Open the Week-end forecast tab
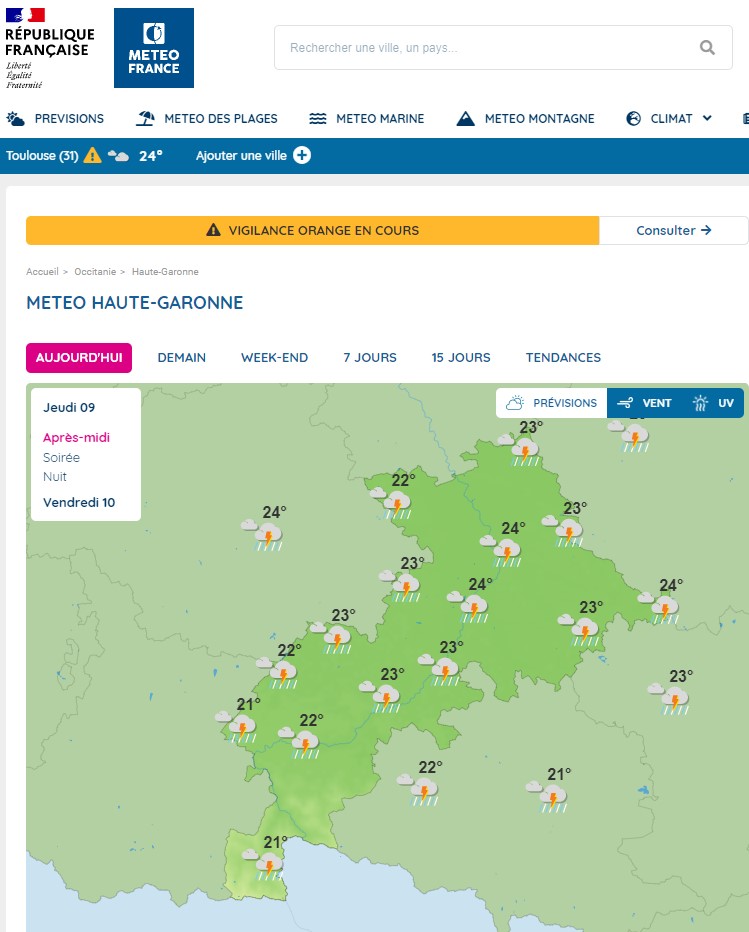 point(274,357)
